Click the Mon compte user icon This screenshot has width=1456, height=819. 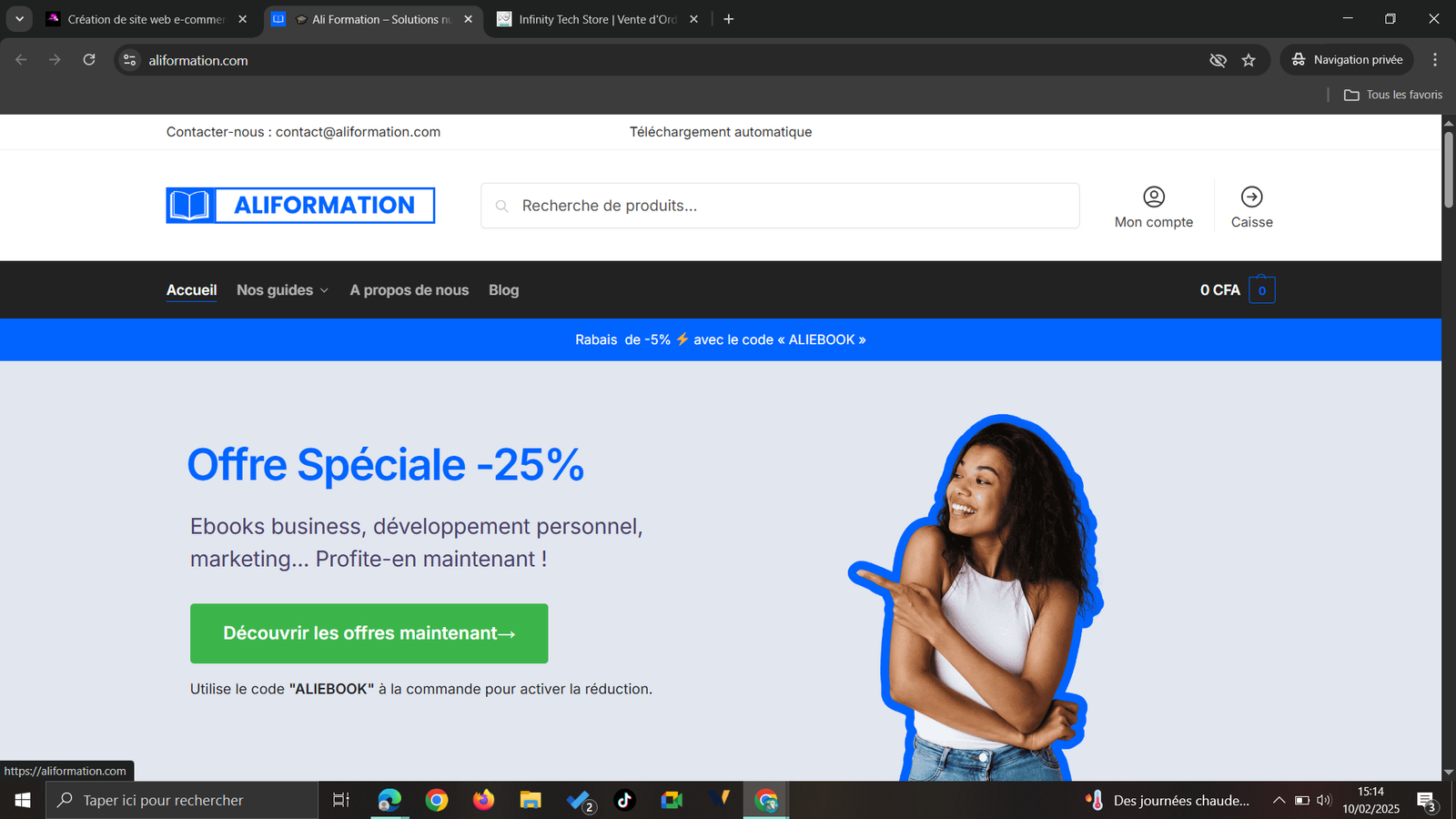pyautogui.click(x=1153, y=197)
